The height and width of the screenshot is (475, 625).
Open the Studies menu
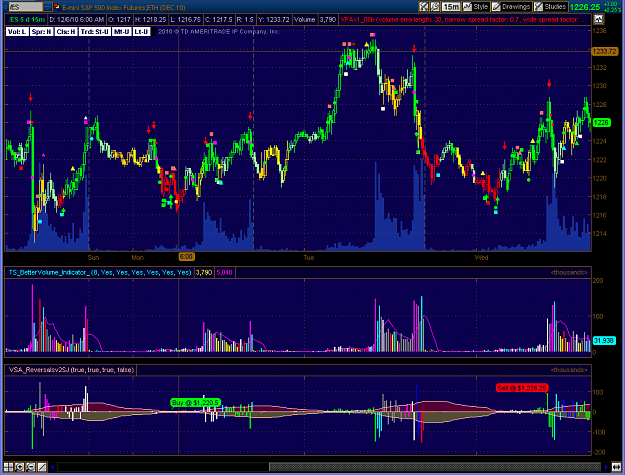[550, 7]
